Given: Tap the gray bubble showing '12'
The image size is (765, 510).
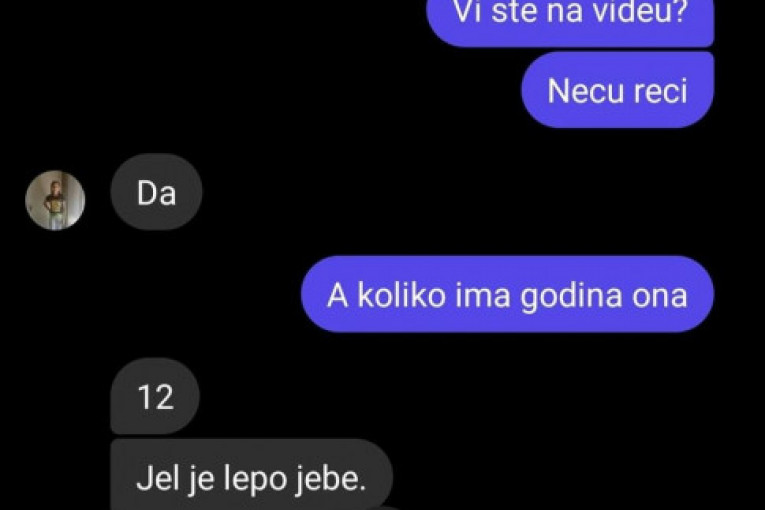Looking at the screenshot, I should 155,396.
